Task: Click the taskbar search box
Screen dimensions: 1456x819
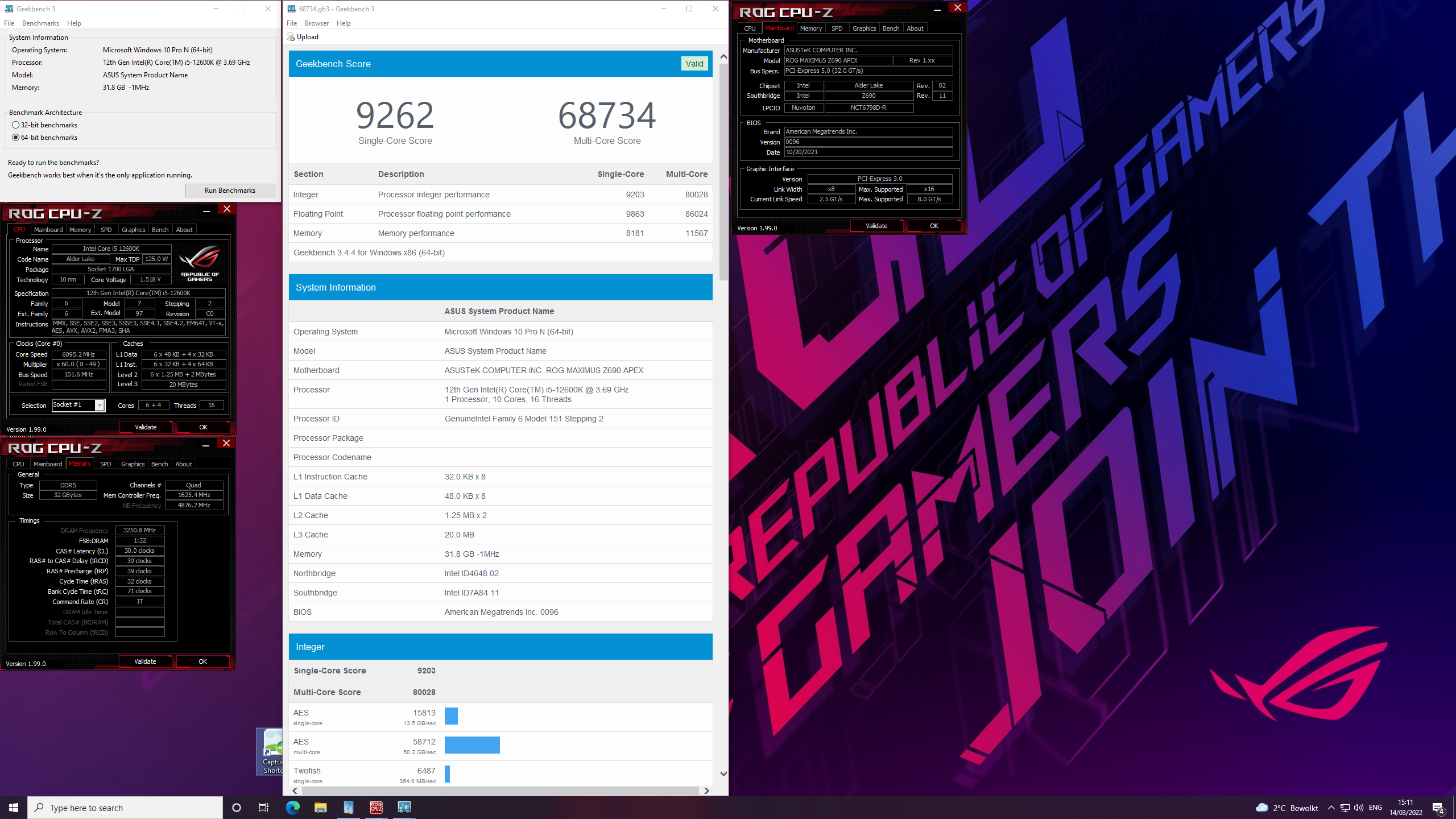Action: 125,808
